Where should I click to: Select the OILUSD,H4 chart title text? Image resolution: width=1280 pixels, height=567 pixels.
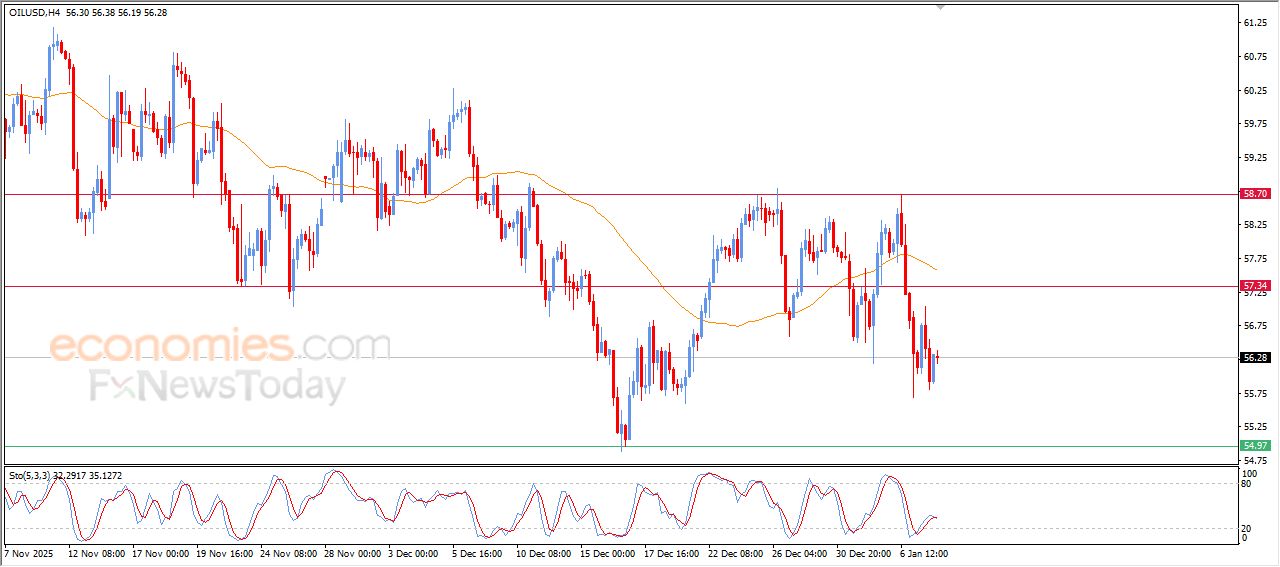point(33,12)
